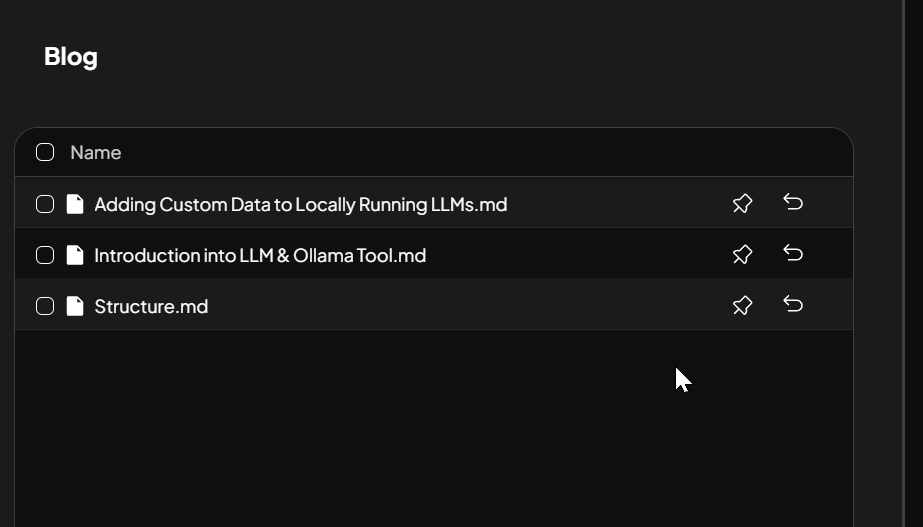Image resolution: width=923 pixels, height=527 pixels.
Task: Pin the Structure.md file
Action: pos(742,306)
